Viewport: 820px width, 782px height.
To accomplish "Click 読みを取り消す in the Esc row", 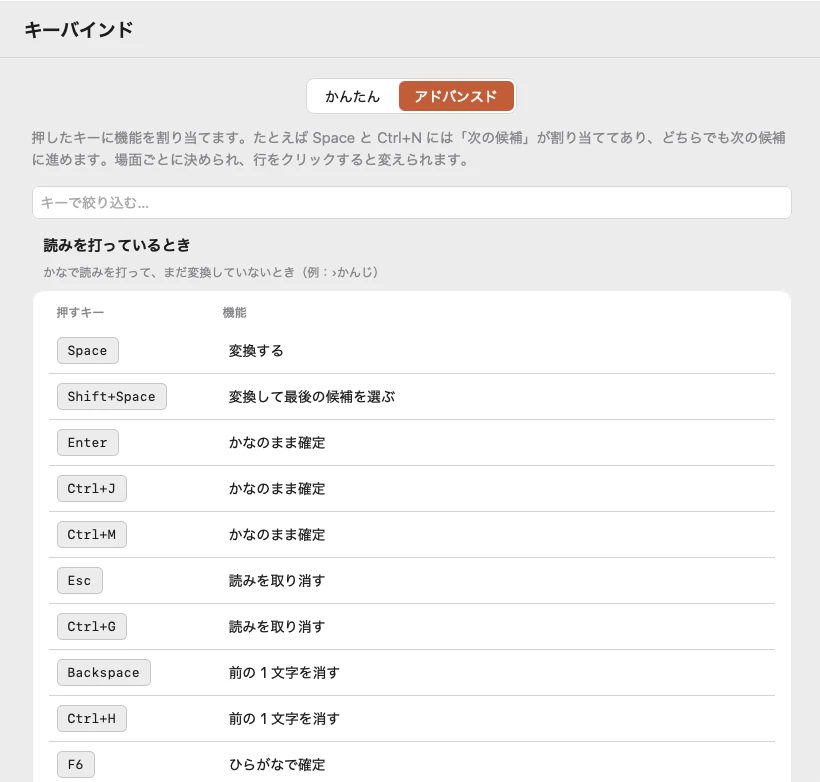I will (x=277, y=581).
